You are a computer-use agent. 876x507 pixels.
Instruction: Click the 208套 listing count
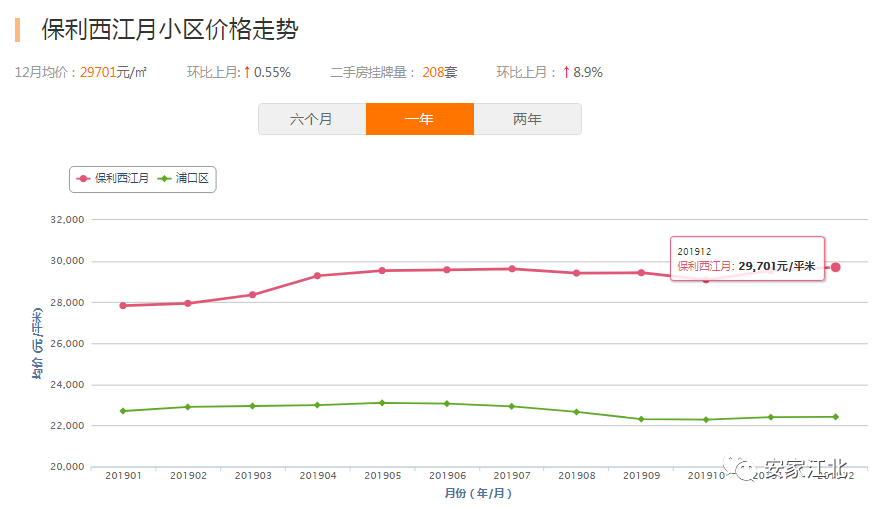click(440, 72)
